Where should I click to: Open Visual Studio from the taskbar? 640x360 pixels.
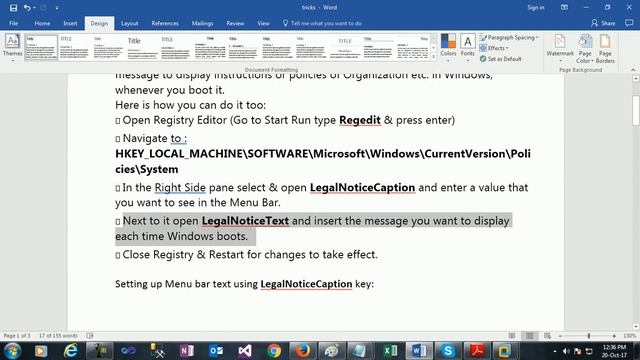pos(245,351)
